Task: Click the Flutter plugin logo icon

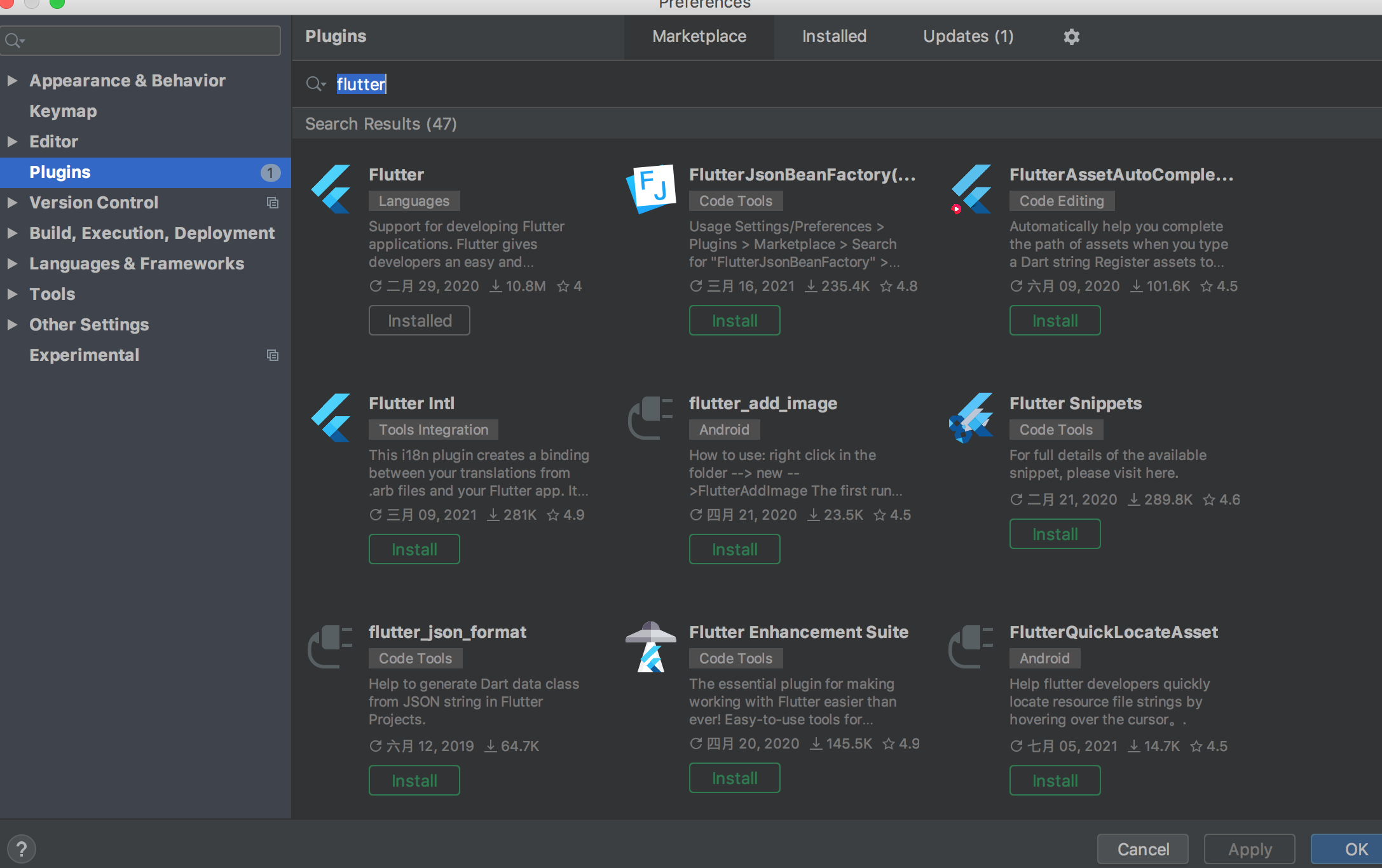Action: point(331,189)
